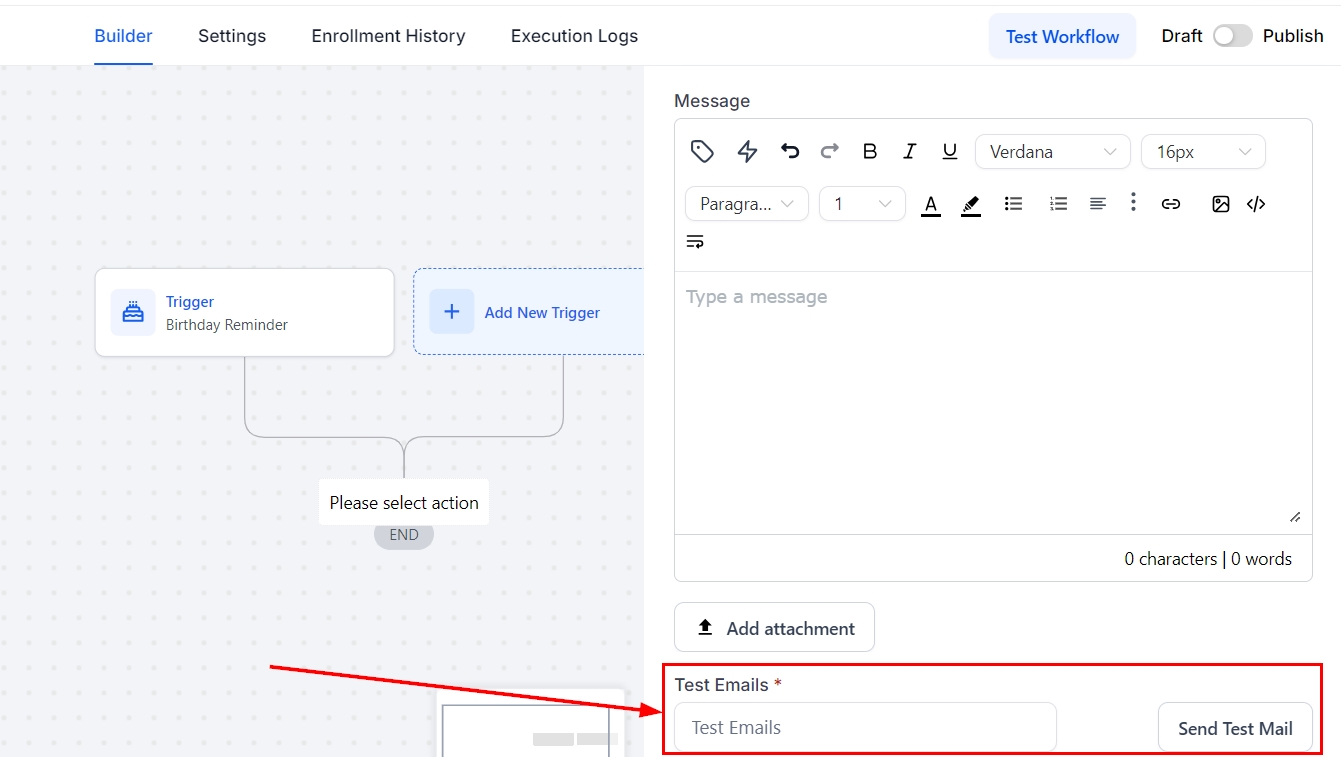Click the lightning bolt trigger link icon

[x=747, y=151]
